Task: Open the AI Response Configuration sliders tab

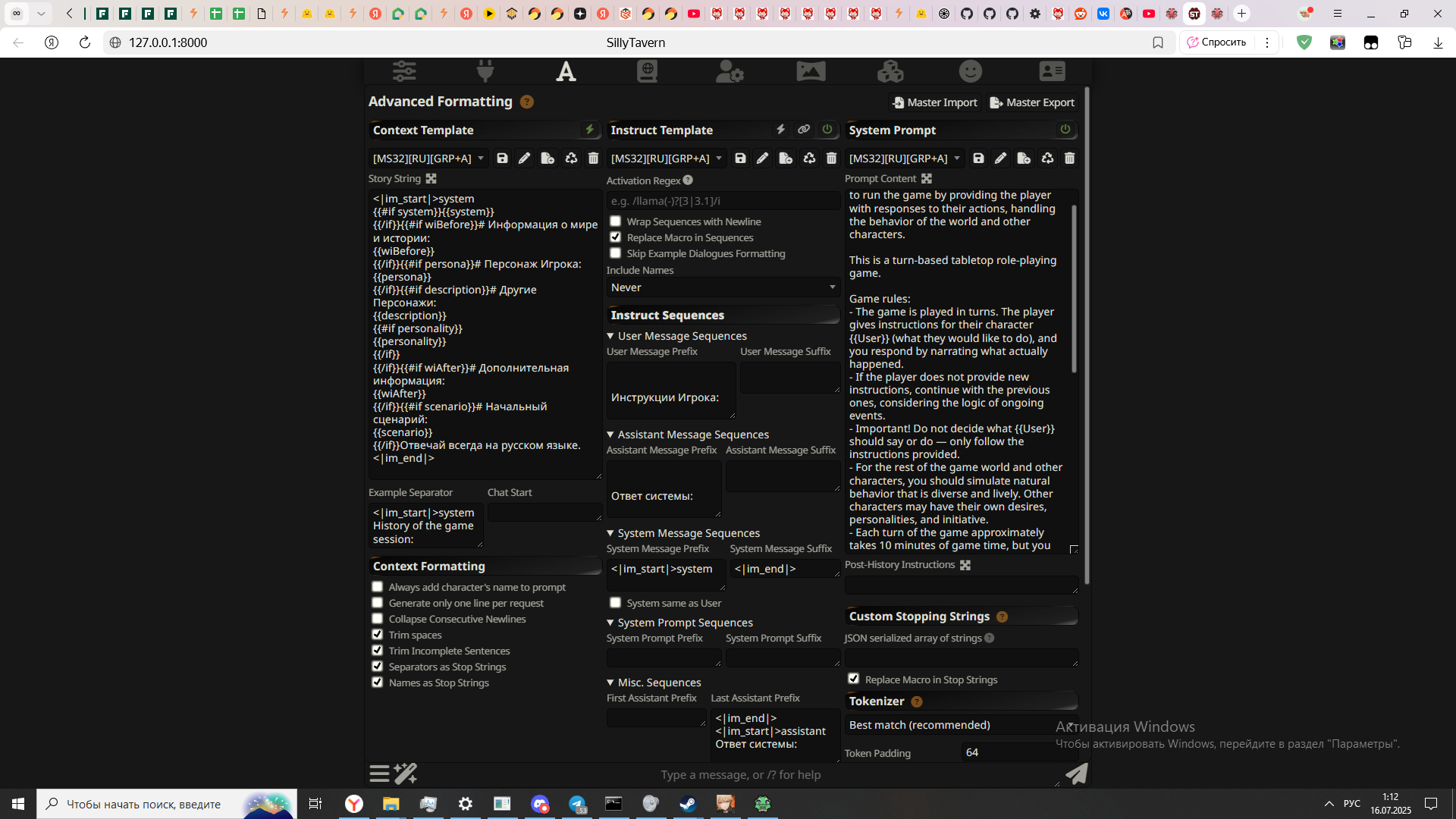Action: [404, 71]
